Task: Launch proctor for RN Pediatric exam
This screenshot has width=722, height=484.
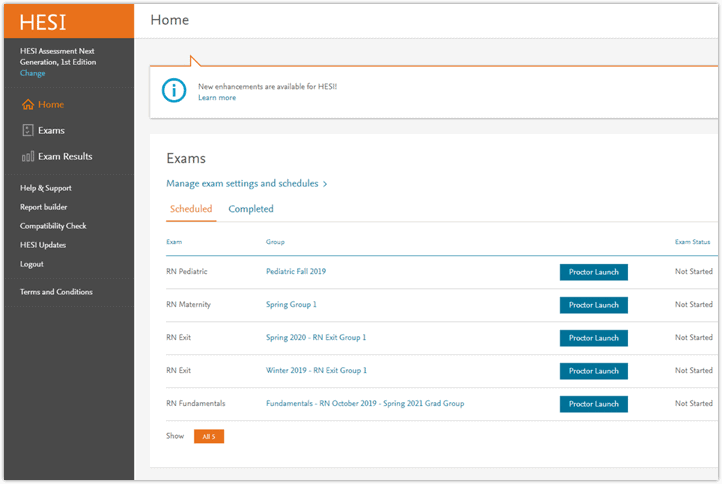Action: click(x=593, y=272)
